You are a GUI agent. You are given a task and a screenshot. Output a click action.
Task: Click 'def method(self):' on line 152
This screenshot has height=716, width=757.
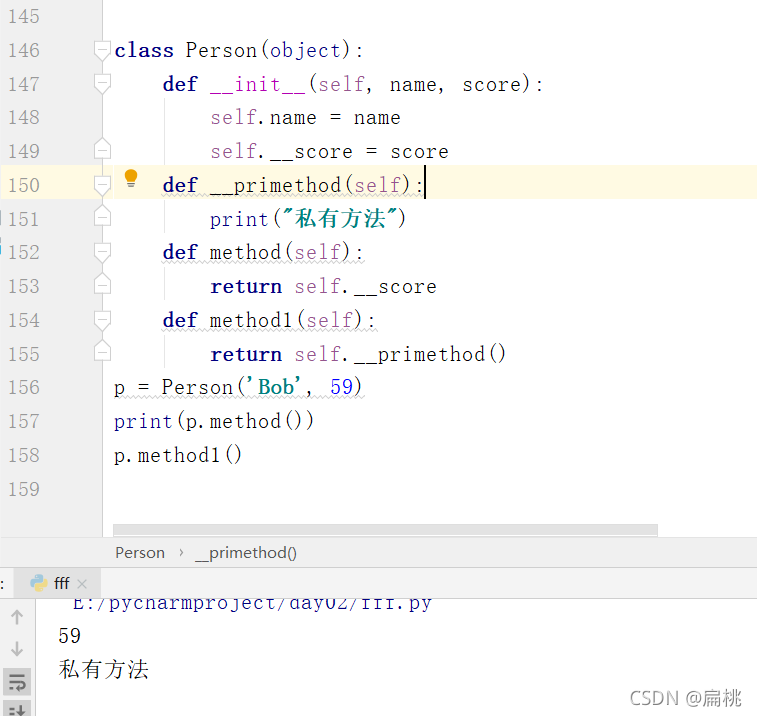[263, 253]
